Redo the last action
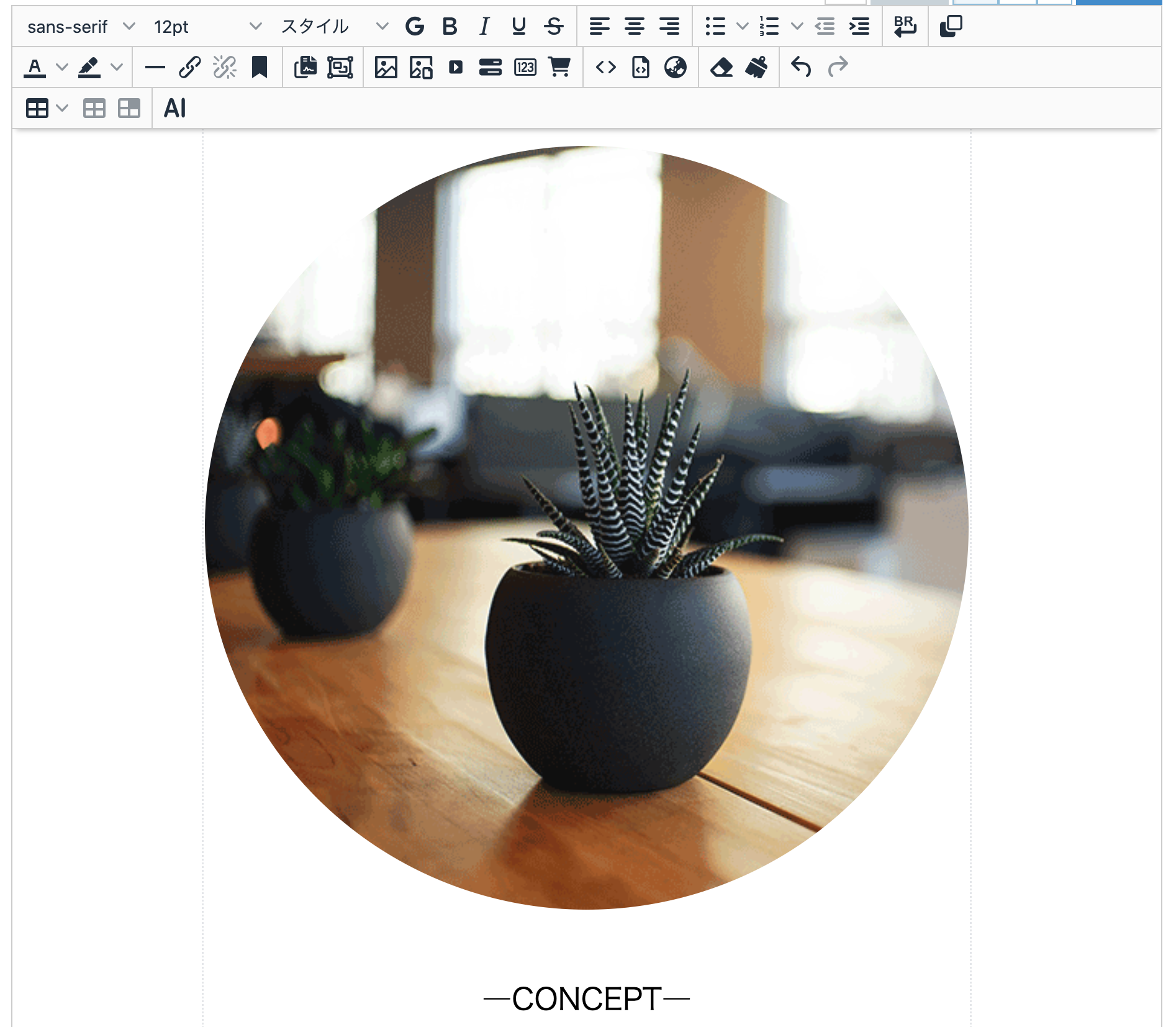Screen dimensions: 1176x1027 (x=837, y=68)
